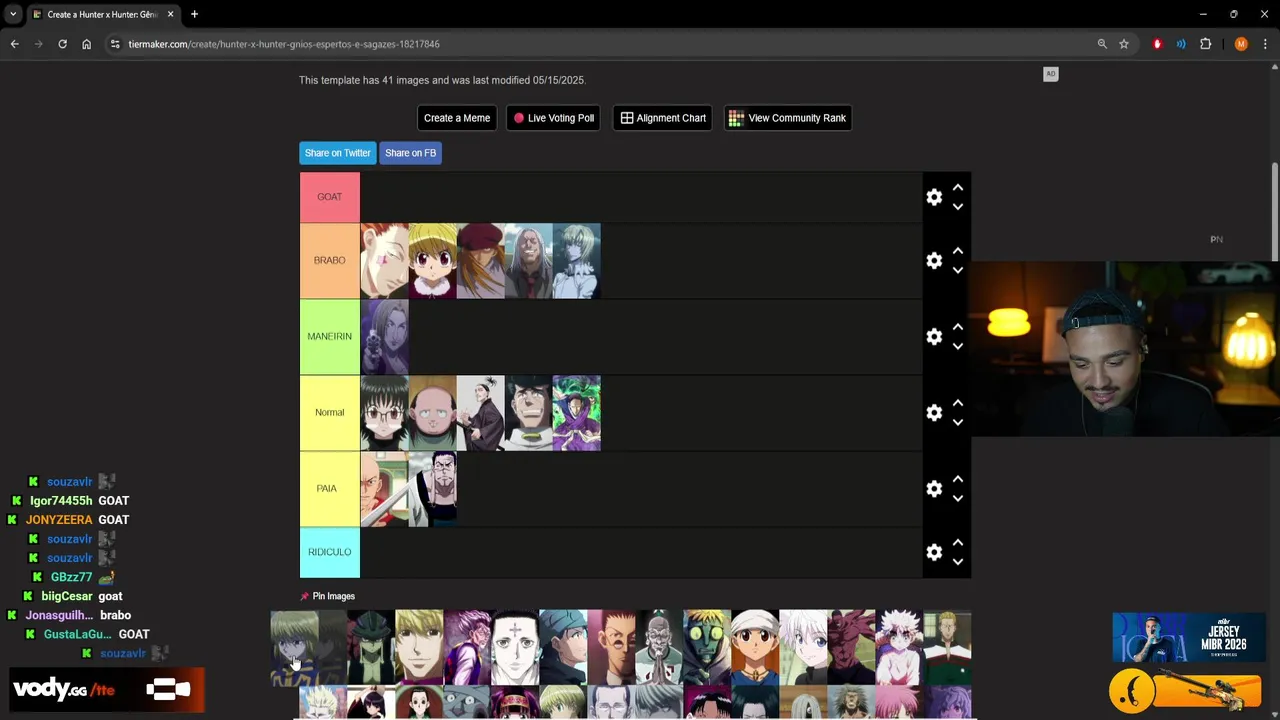Screen dimensions: 1280x720
Task: Open settings gear for the BRABO tier
Action: (934, 261)
